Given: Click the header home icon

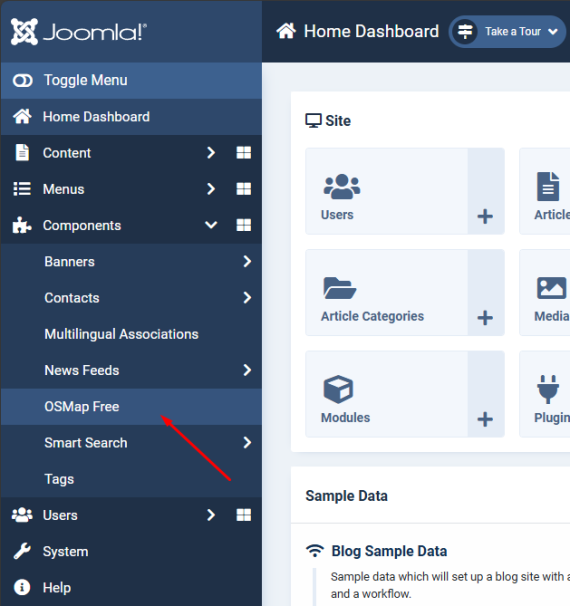Looking at the screenshot, I should coord(286,31).
